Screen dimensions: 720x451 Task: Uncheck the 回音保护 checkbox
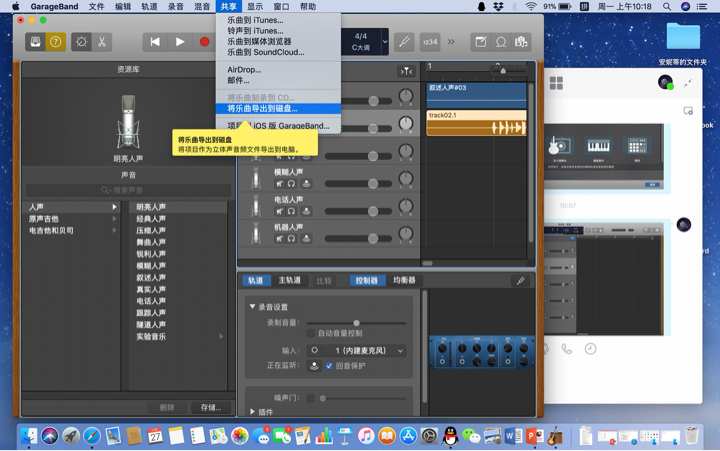pyautogui.click(x=329, y=366)
